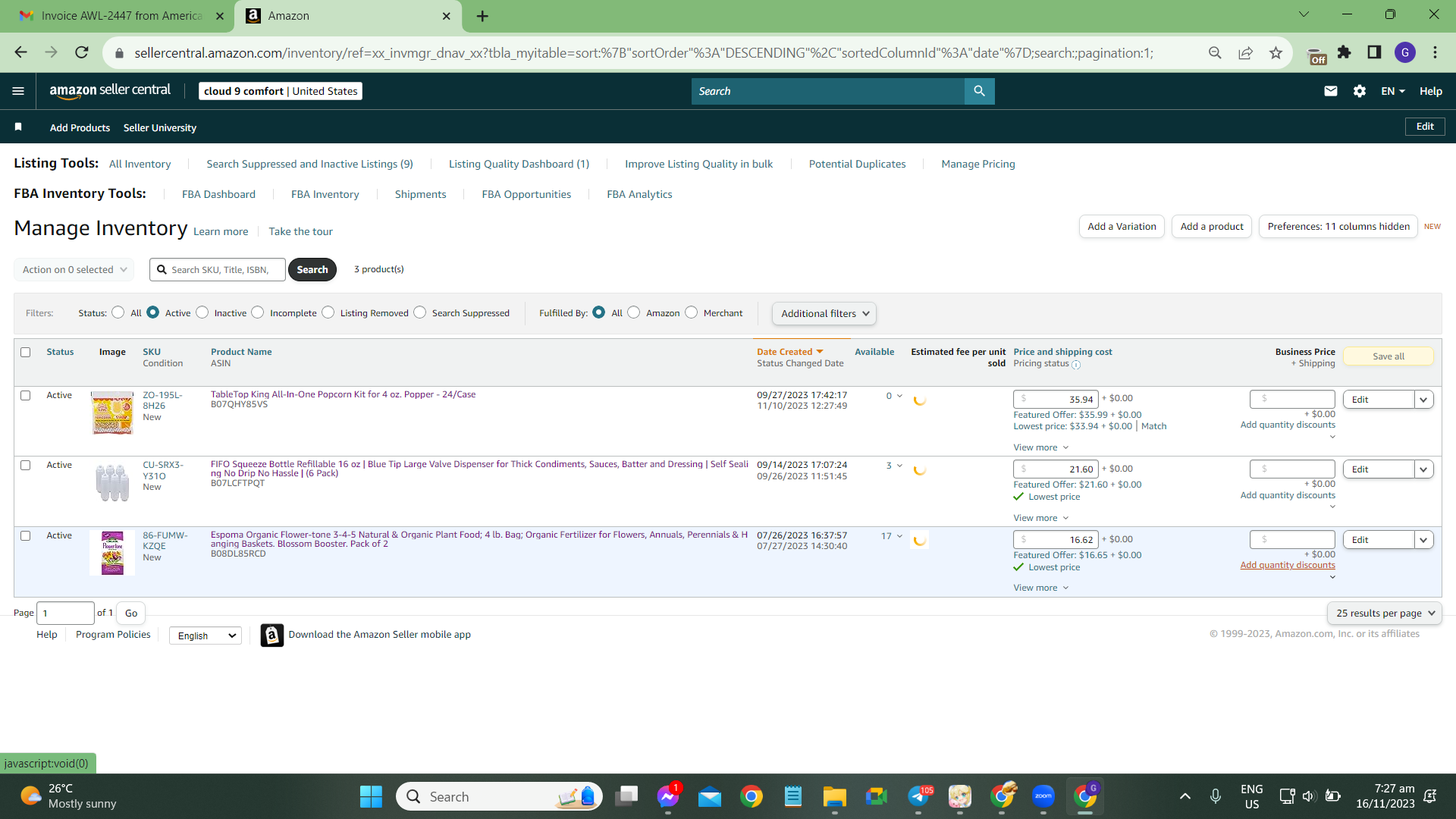This screenshot has width=1456, height=819.
Task: Open the Action on 0 selected dropdown
Action: point(74,269)
